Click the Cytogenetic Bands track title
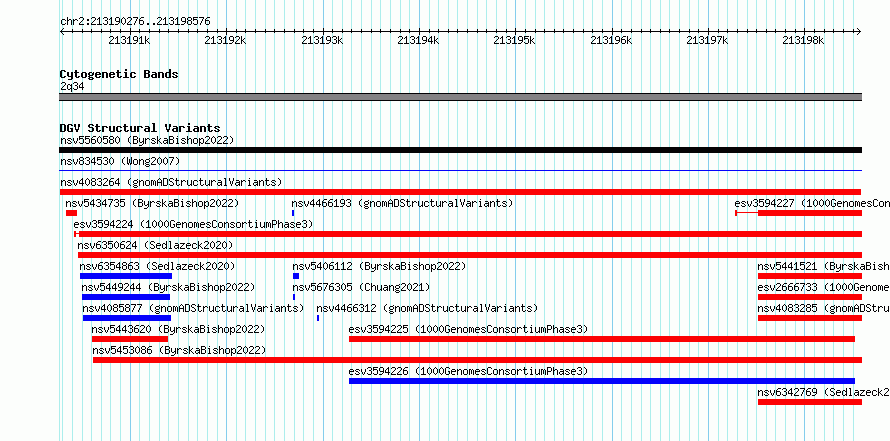 coord(119,74)
